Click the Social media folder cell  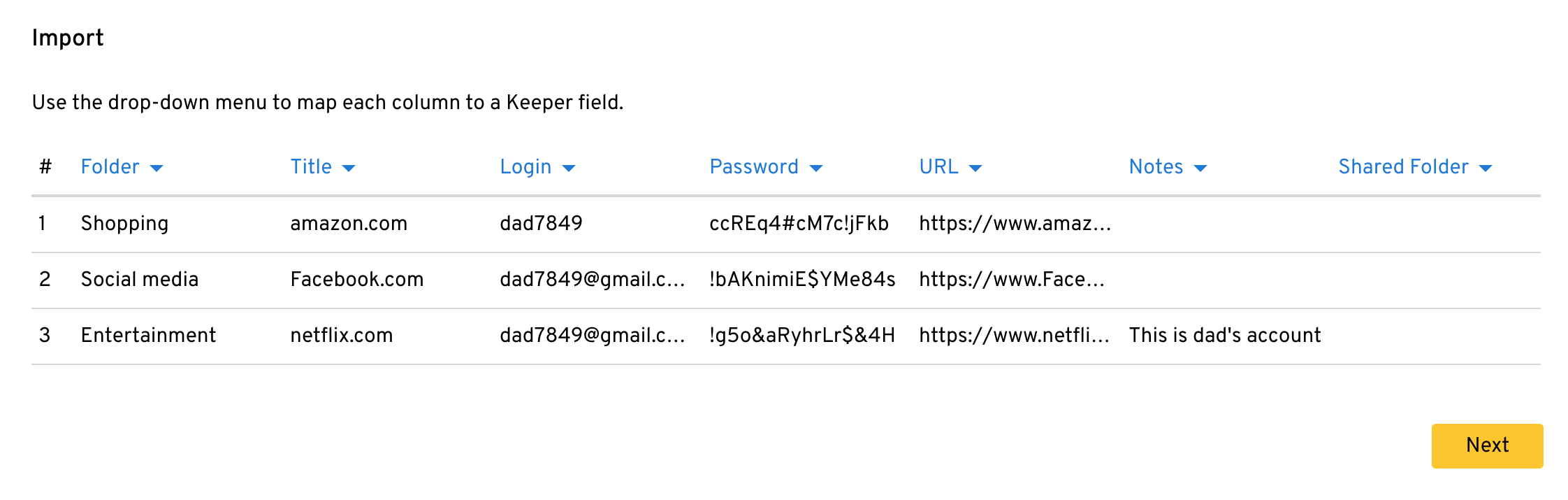point(140,280)
